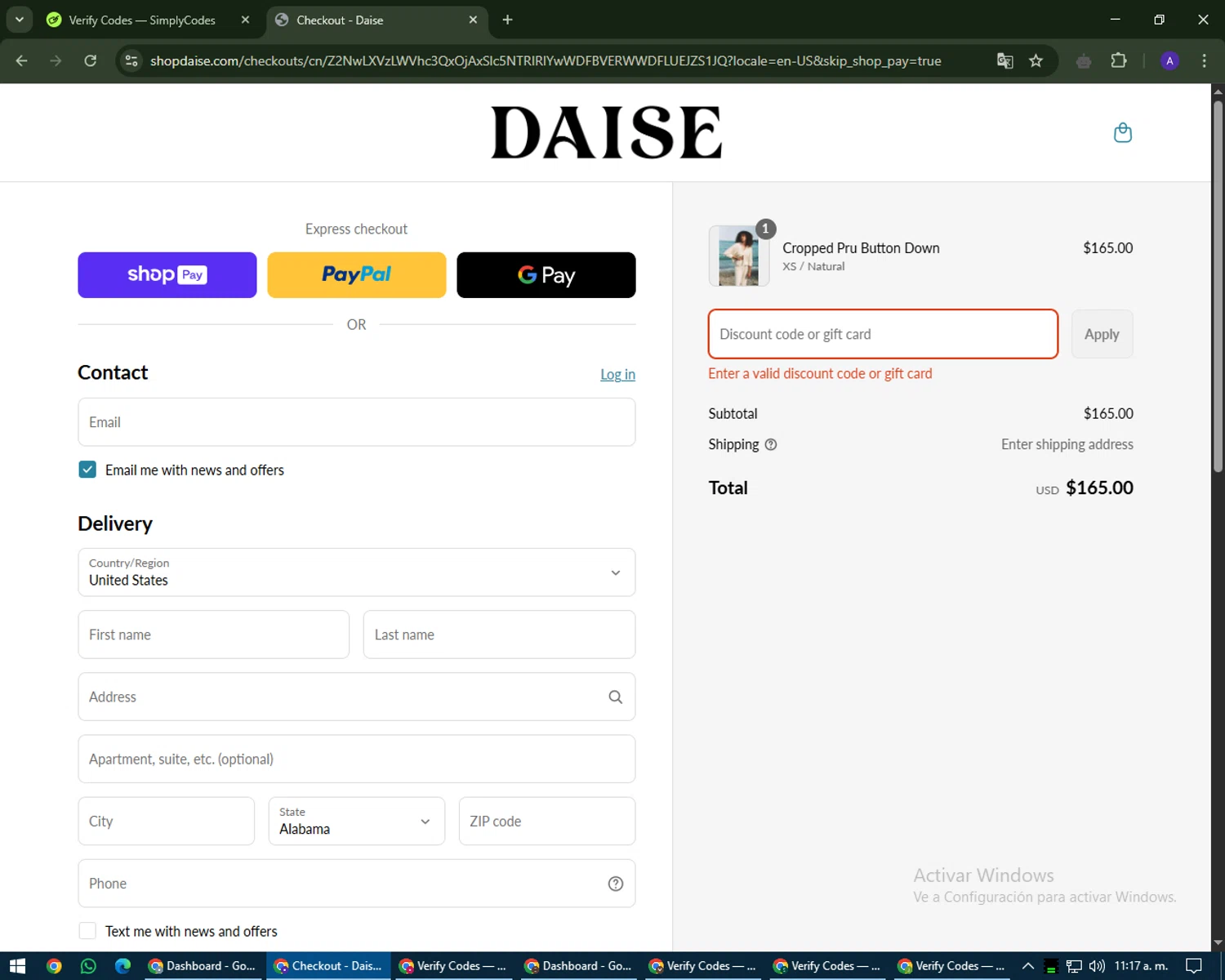1225x980 pixels.
Task: Open the Windows Start menu
Action: [17, 966]
